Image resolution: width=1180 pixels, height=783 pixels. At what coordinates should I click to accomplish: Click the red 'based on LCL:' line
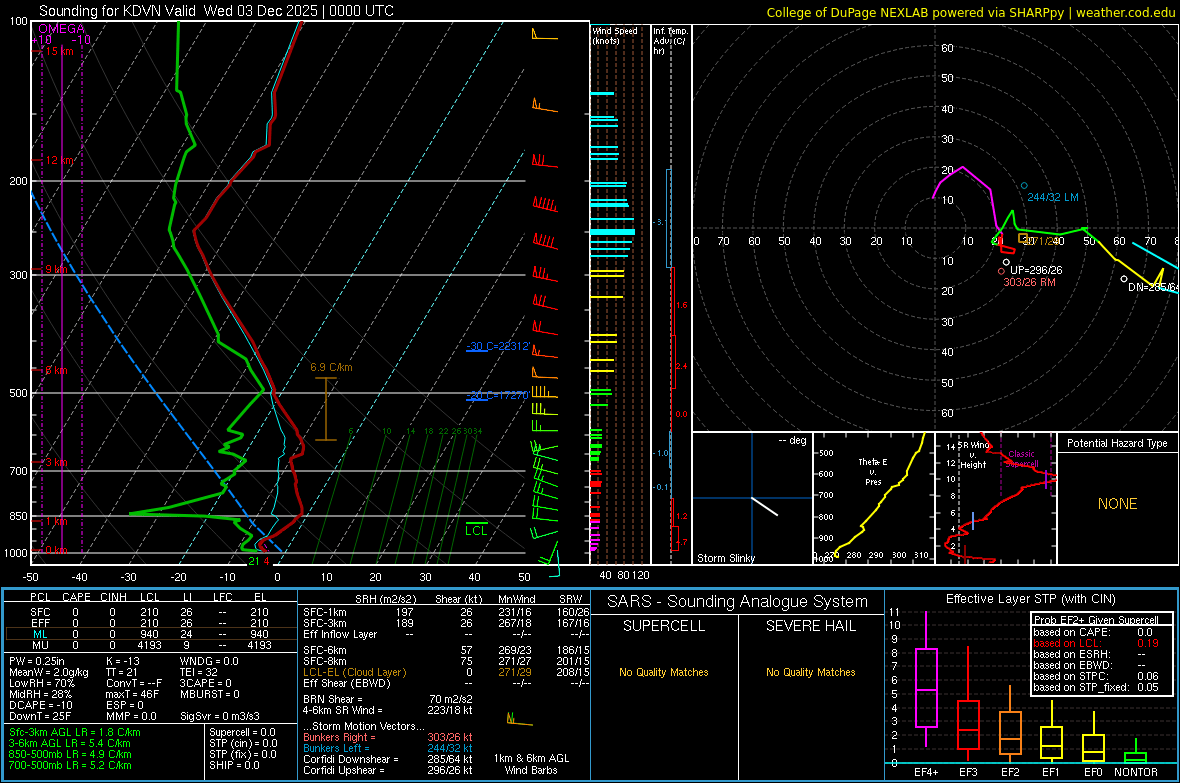1096,643
